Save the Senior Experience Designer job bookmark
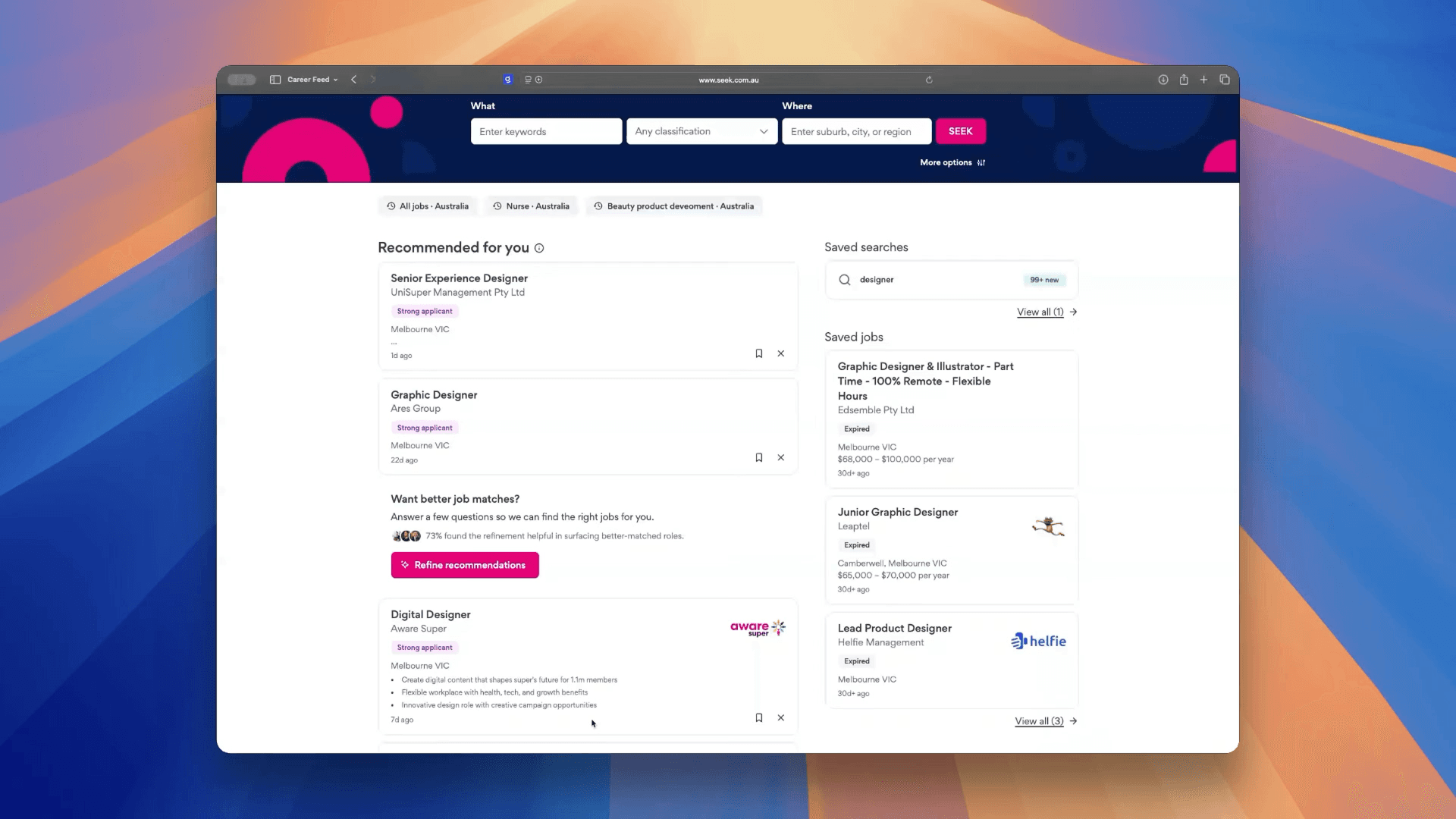This screenshot has width=1456, height=819. click(x=758, y=353)
